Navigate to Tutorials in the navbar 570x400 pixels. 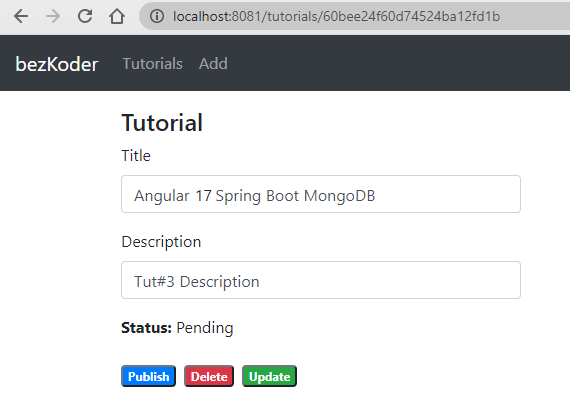click(x=152, y=64)
